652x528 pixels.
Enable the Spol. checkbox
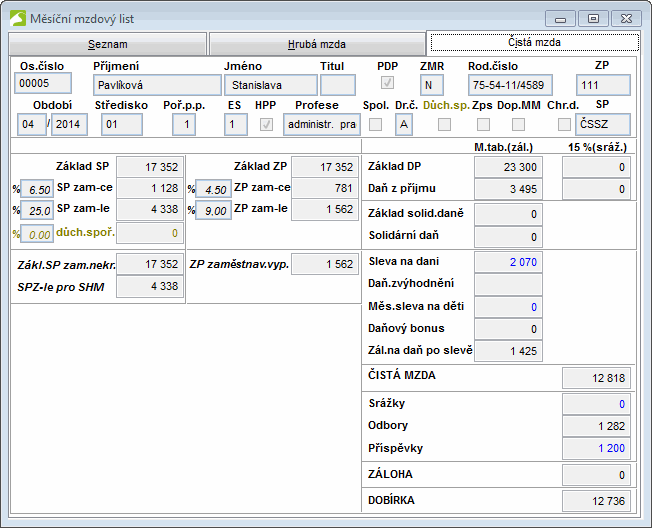375,124
